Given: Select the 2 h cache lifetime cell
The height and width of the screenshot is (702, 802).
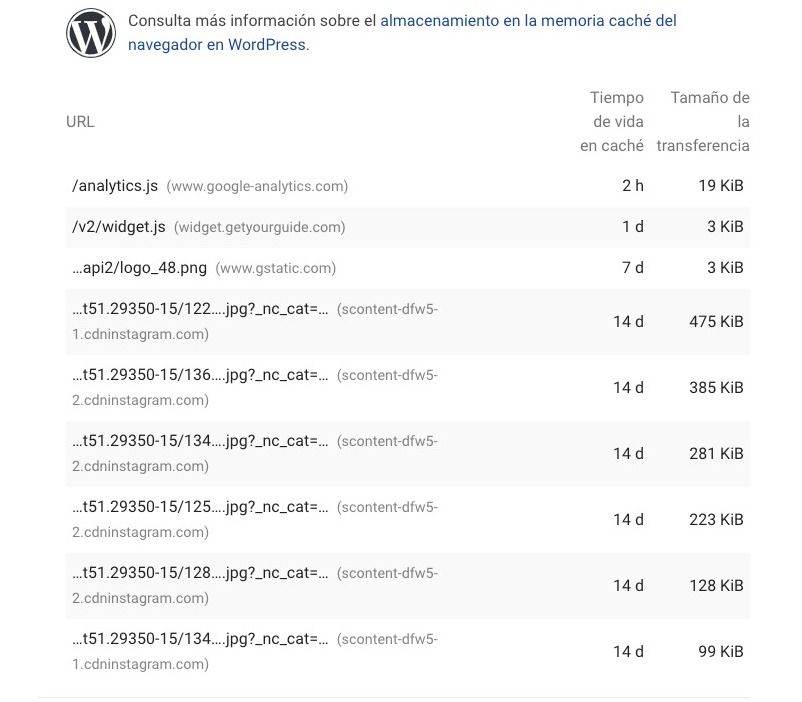Looking at the screenshot, I should 633,186.
